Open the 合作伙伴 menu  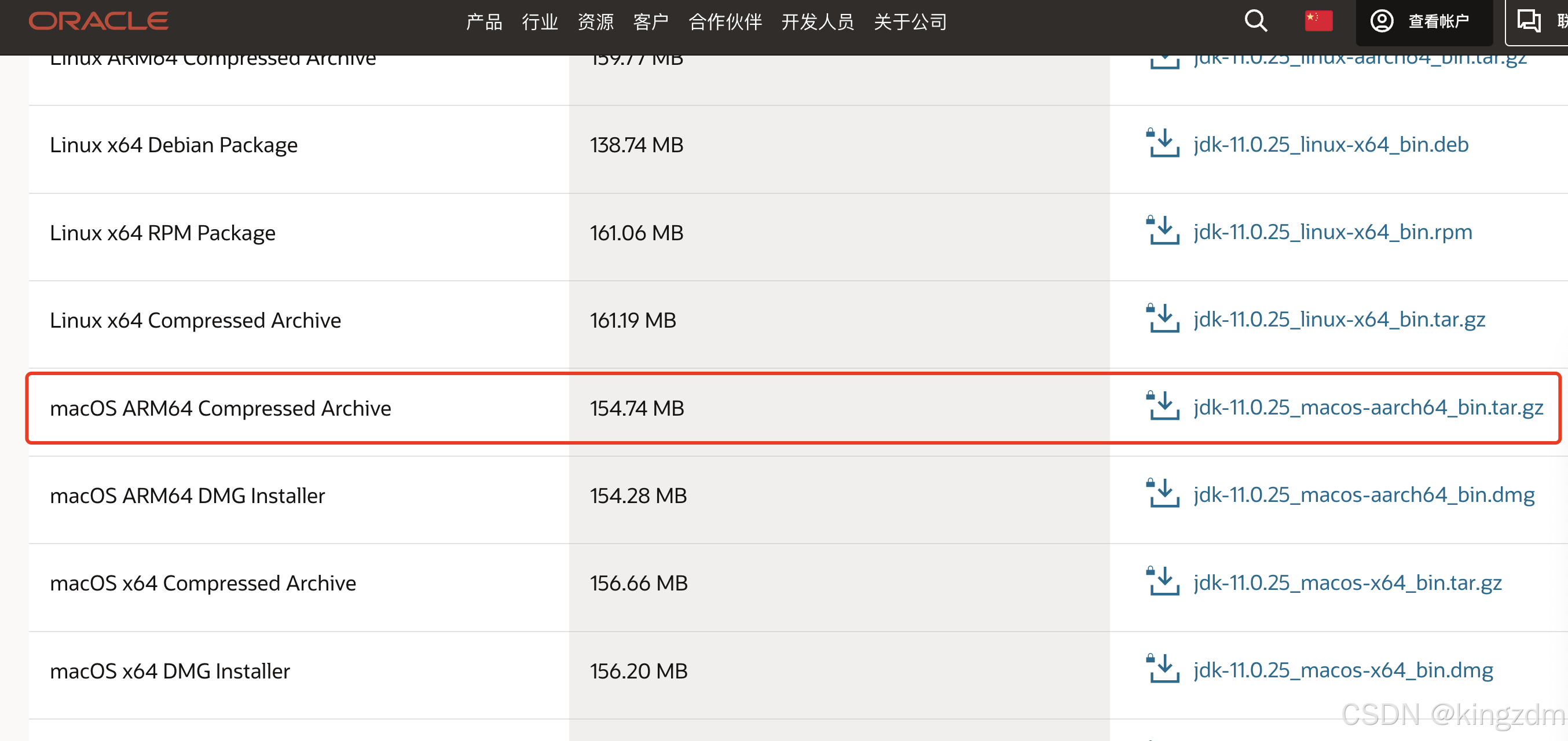coord(725,22)
